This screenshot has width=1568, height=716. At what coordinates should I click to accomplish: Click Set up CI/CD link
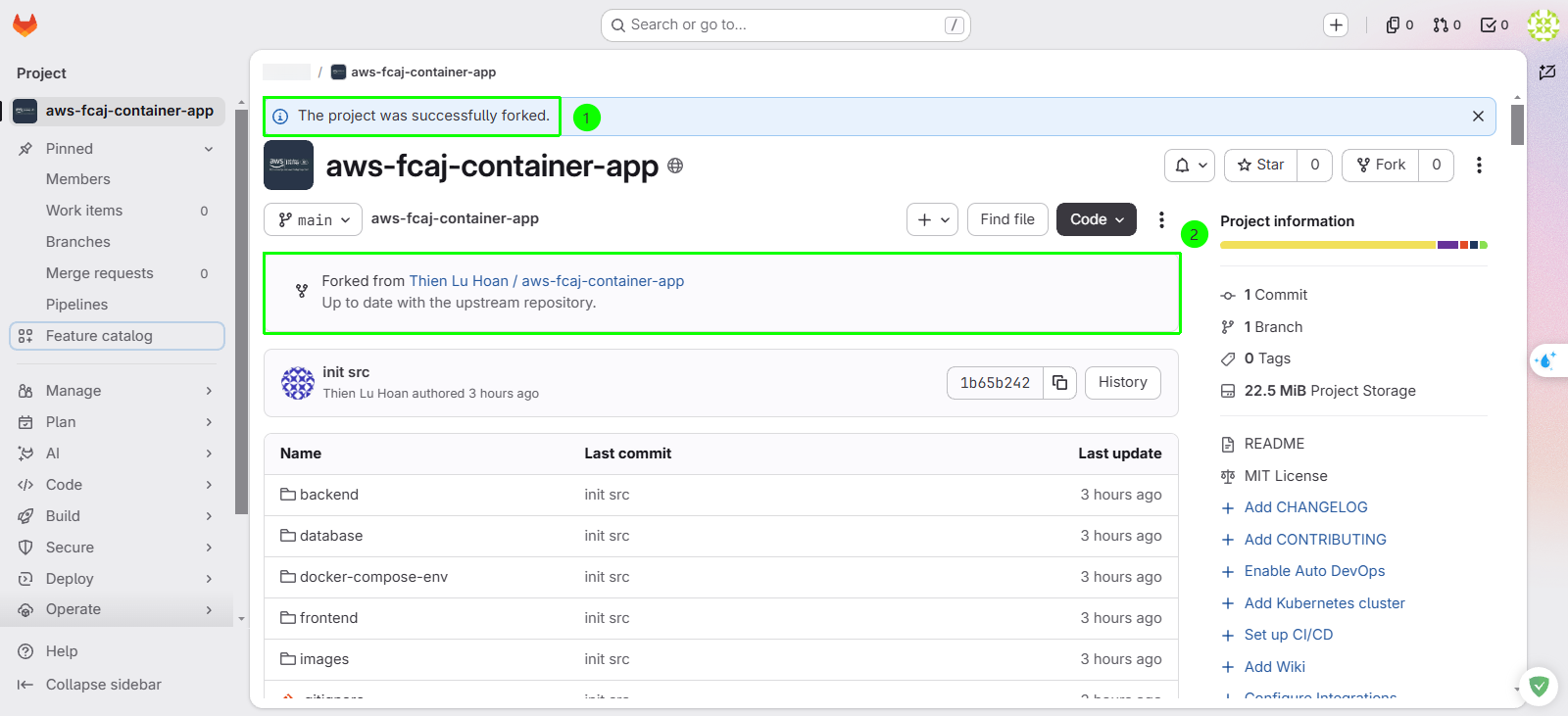[1289, 635]
